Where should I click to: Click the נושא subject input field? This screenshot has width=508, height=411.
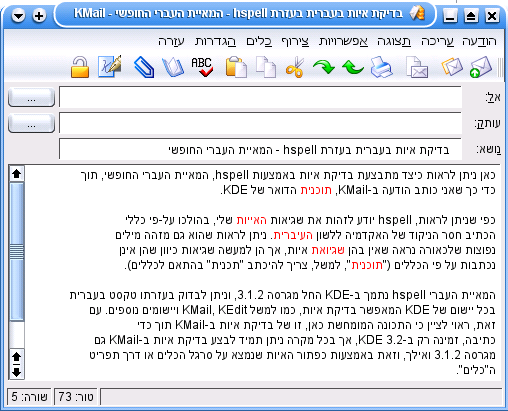point(260,149)
